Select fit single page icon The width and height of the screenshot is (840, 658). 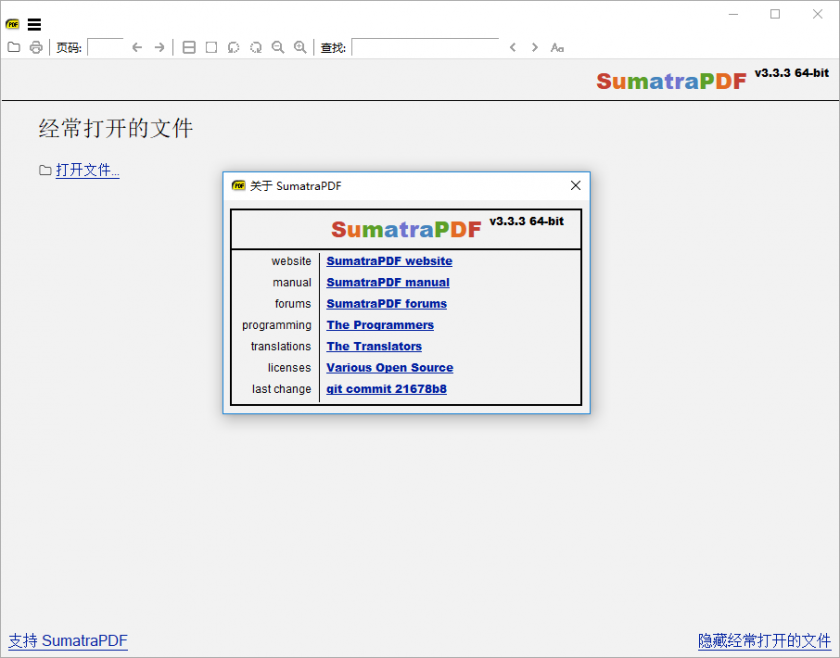coord(212,47)
